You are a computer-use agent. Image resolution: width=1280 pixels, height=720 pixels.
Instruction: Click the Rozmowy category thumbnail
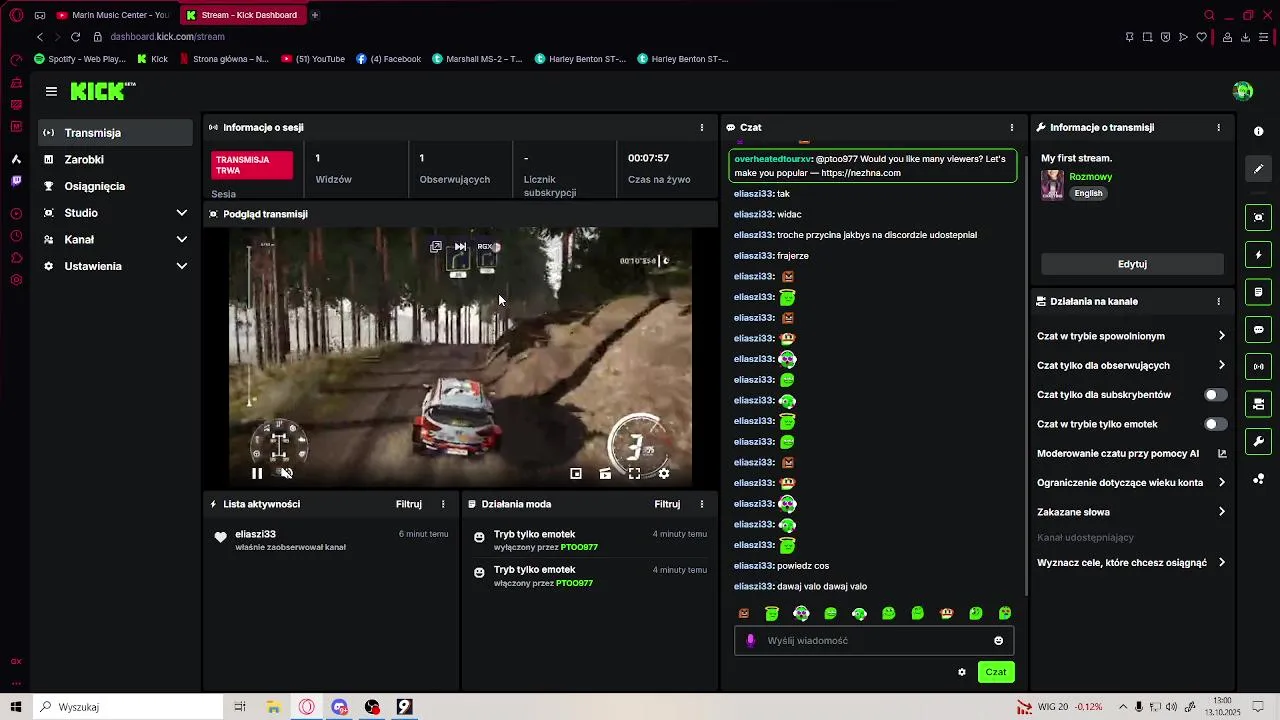[1052, 185]
